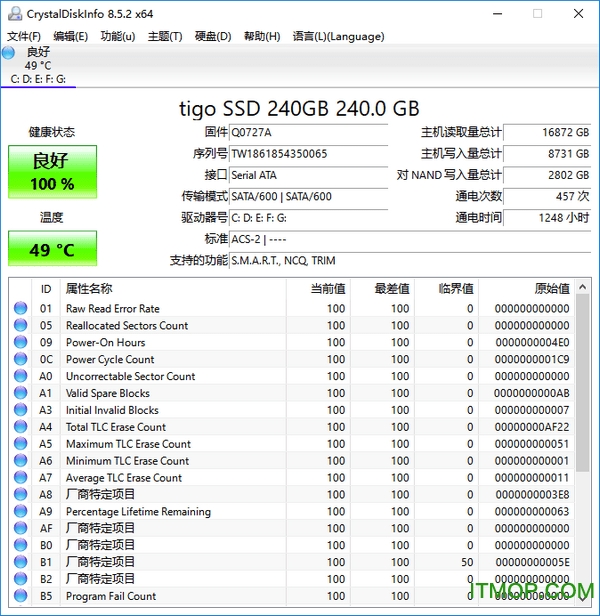
Task: Click the power-on count value 457 次
Action: (x=547, y=196)
